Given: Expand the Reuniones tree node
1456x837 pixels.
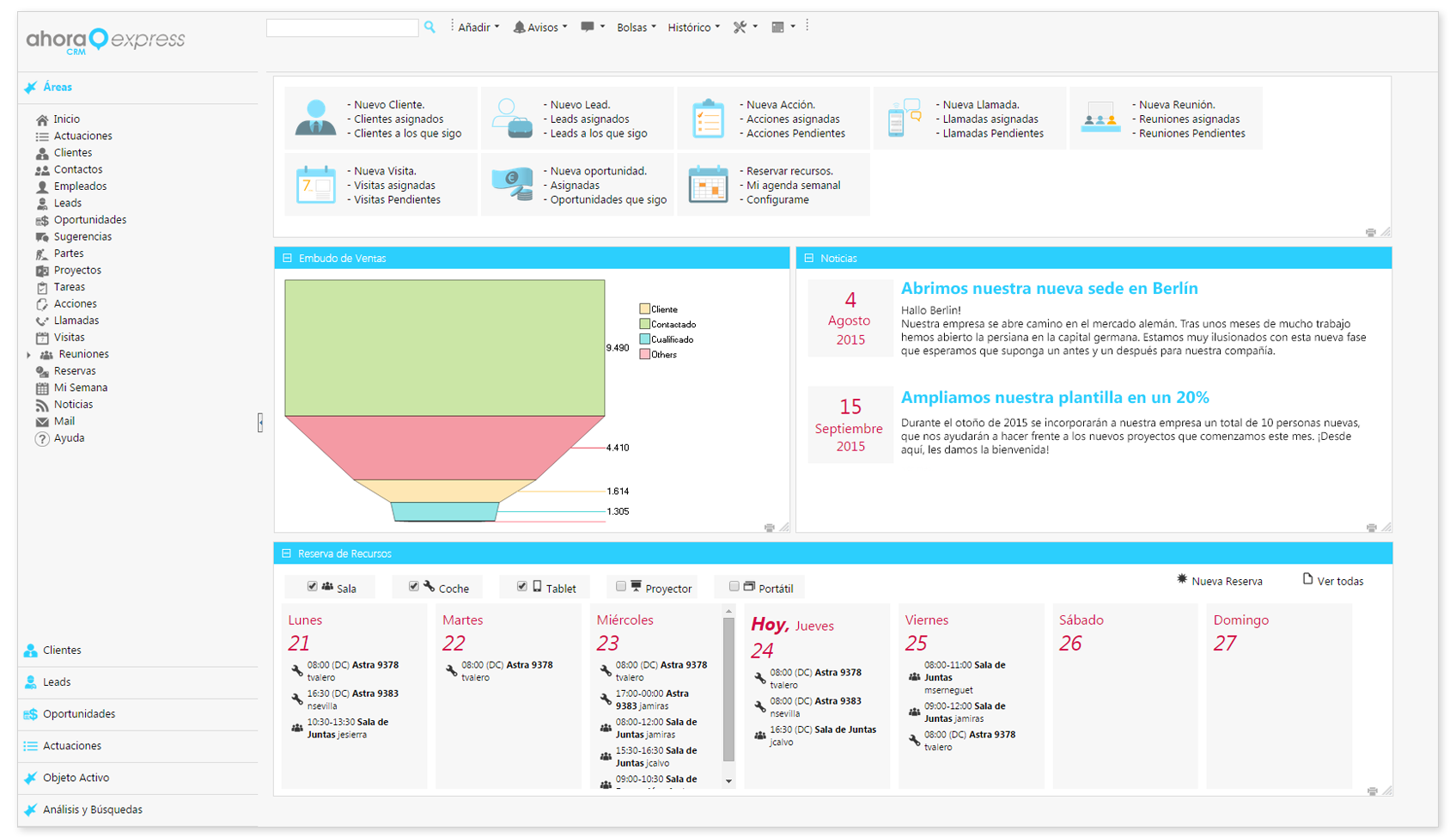Looking at the screenshot, I should (x=28, y=355).
